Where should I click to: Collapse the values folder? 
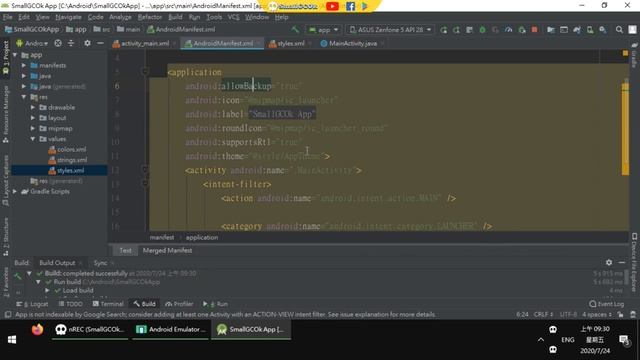pyautogui.click(x=33, y=139)
